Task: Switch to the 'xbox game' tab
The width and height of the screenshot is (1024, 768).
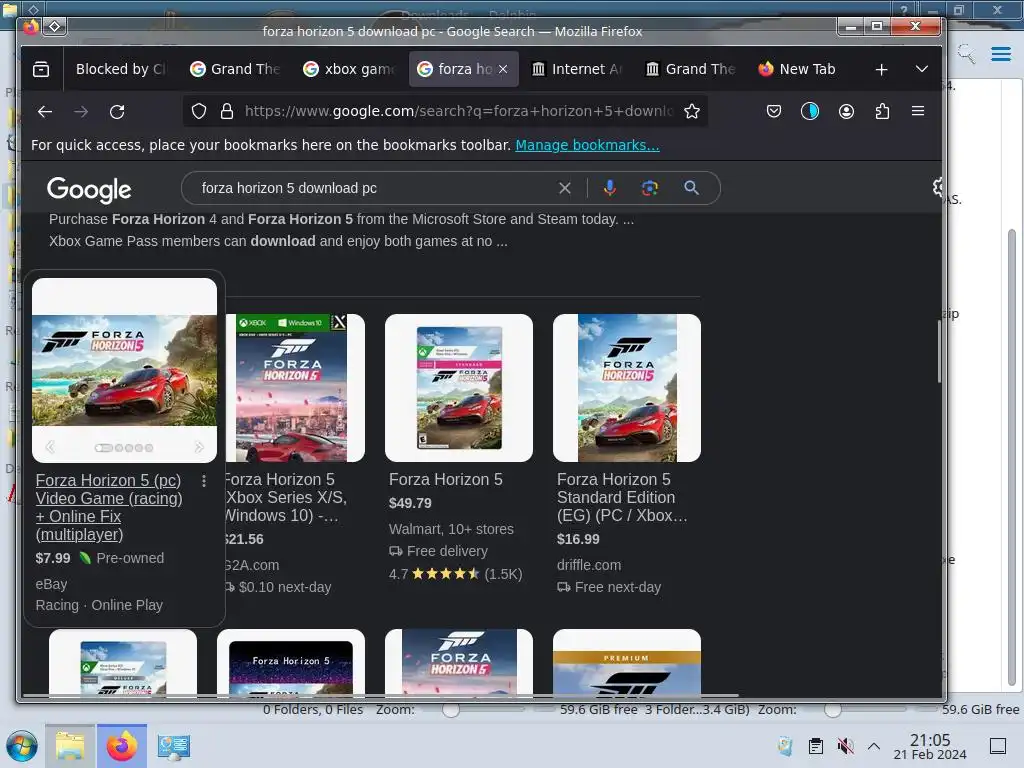Action: [x=349, y=69]
